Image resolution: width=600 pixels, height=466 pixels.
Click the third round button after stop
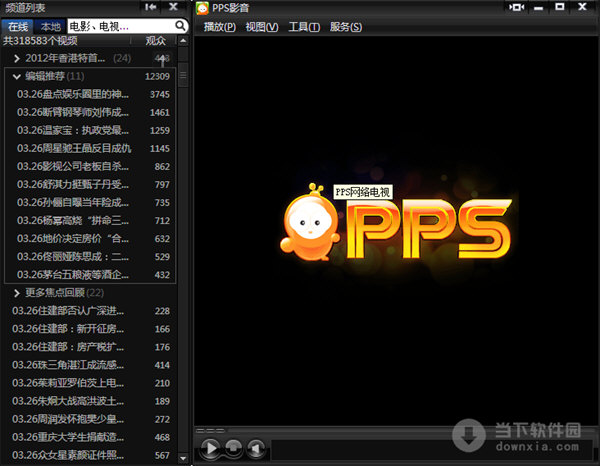(x=256, y=448)
